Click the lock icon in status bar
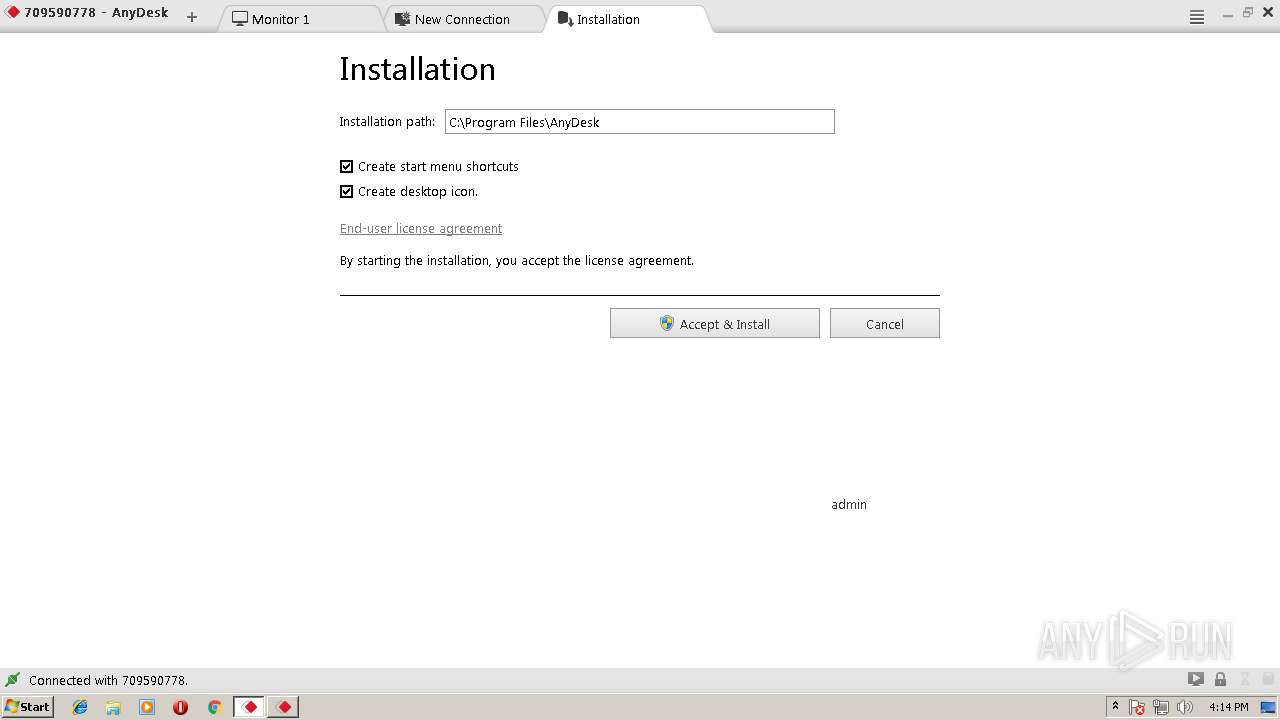Viewport: 1280px width, 720px height. pos(1220,679)
